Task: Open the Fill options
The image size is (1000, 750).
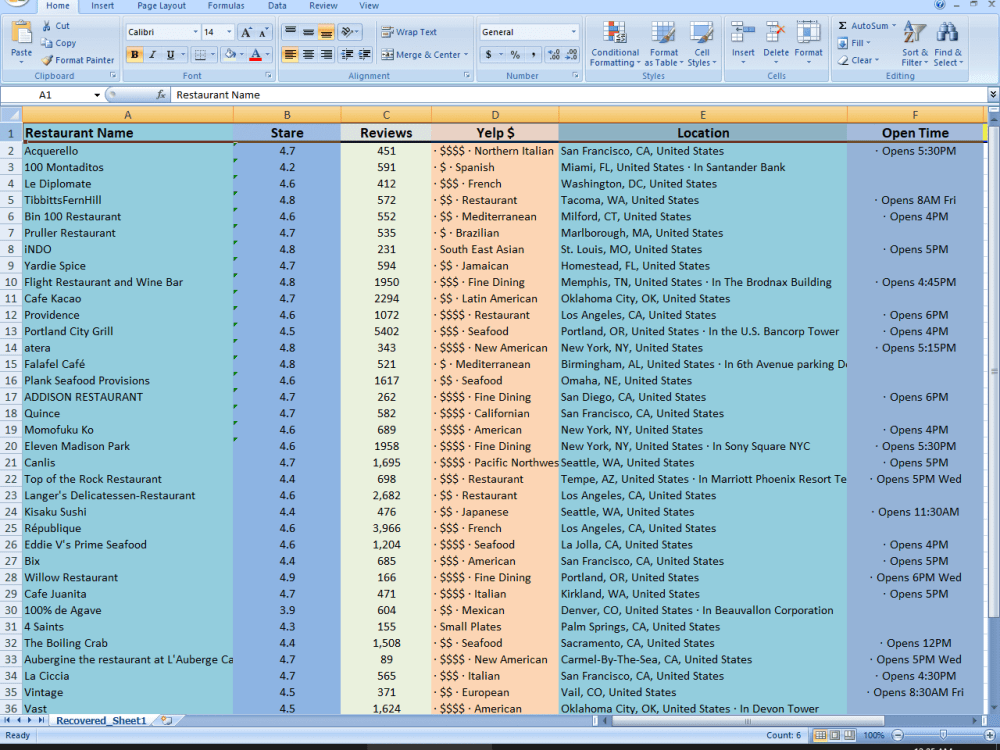Action: click(x=853, y=43)
